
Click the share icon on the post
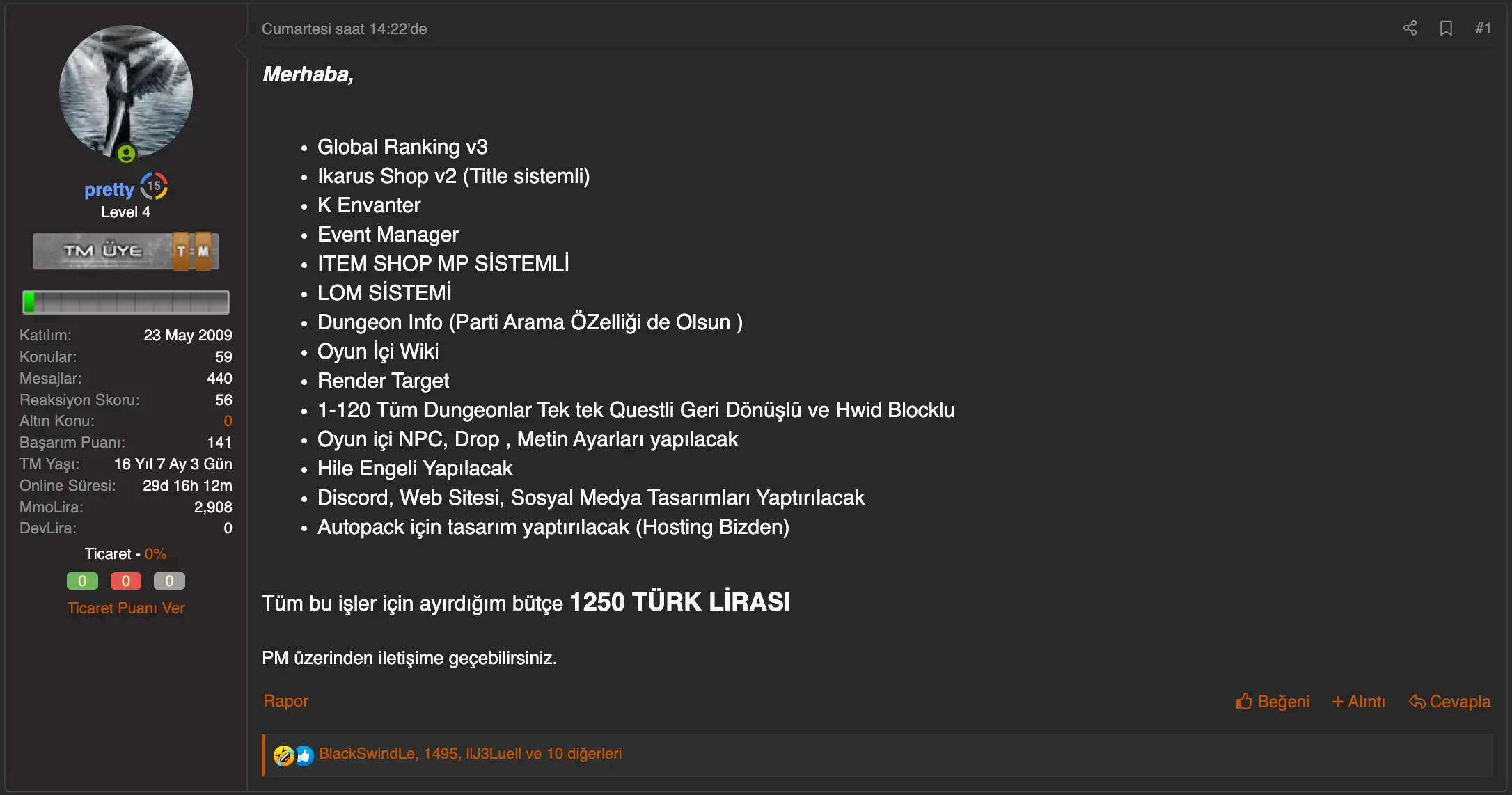(x=1410, y=28)
